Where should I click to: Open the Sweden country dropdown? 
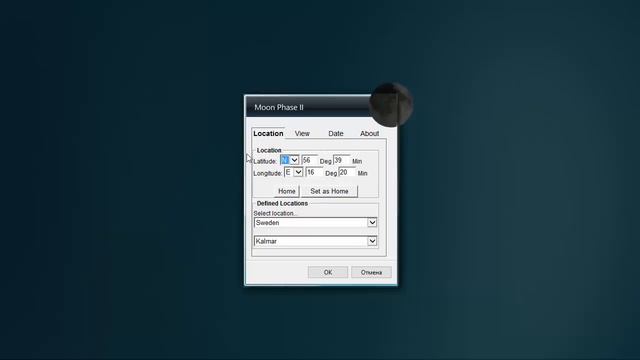pyautogui.click(x=315, y=222)
